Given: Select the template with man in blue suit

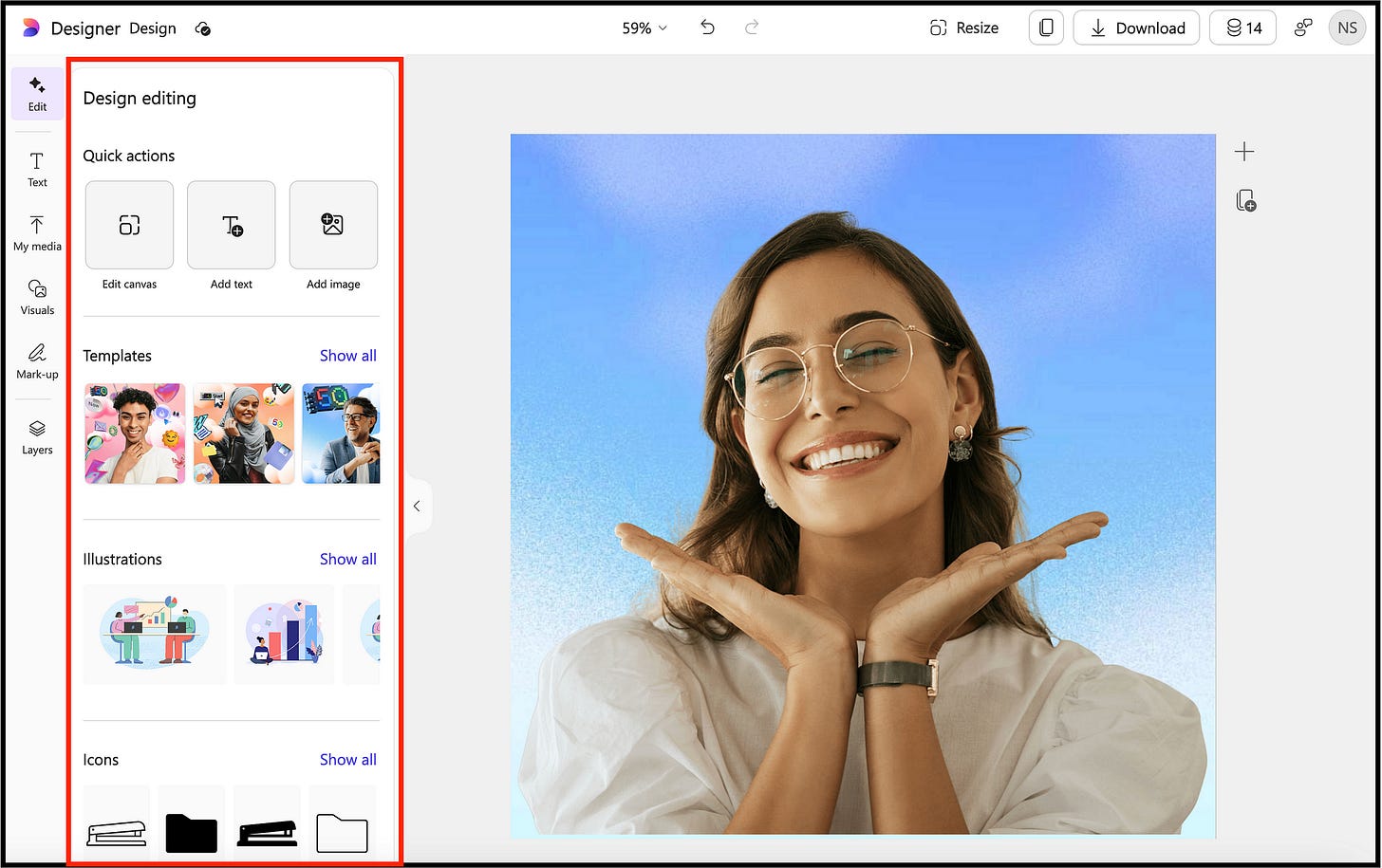Looking at the screenshot, I should pos(341,434).
